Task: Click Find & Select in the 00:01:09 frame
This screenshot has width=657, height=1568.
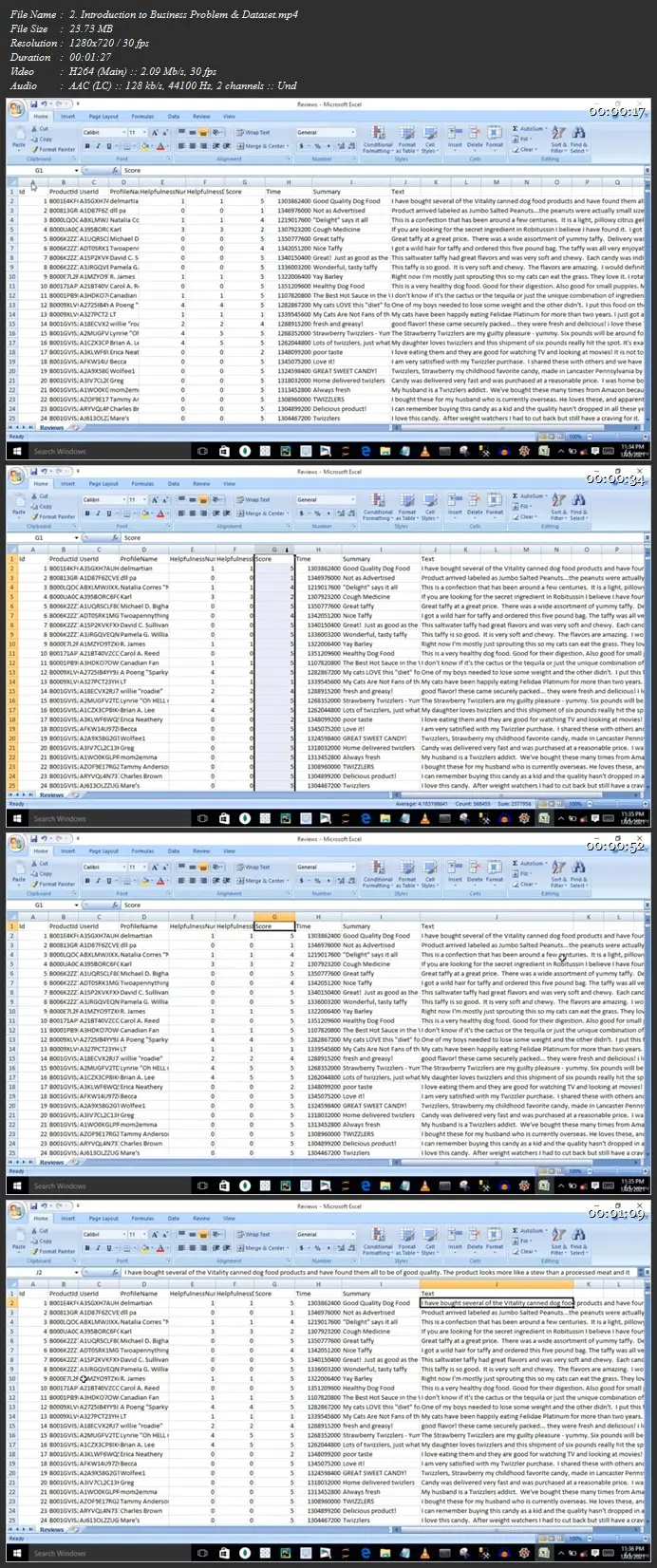Action: click(x=578, y=1242)
